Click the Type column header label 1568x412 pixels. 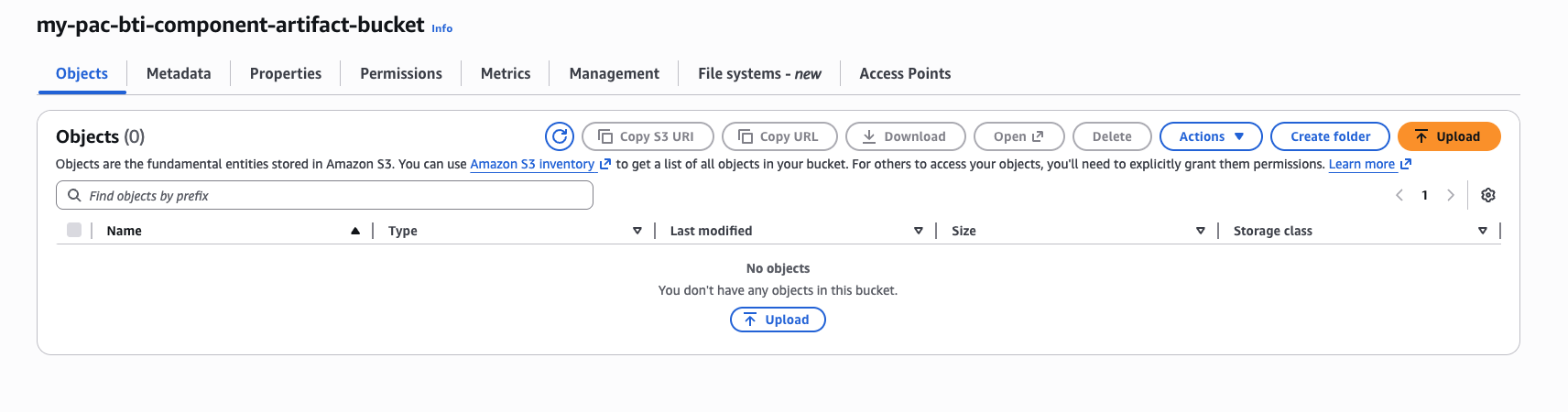403,231
